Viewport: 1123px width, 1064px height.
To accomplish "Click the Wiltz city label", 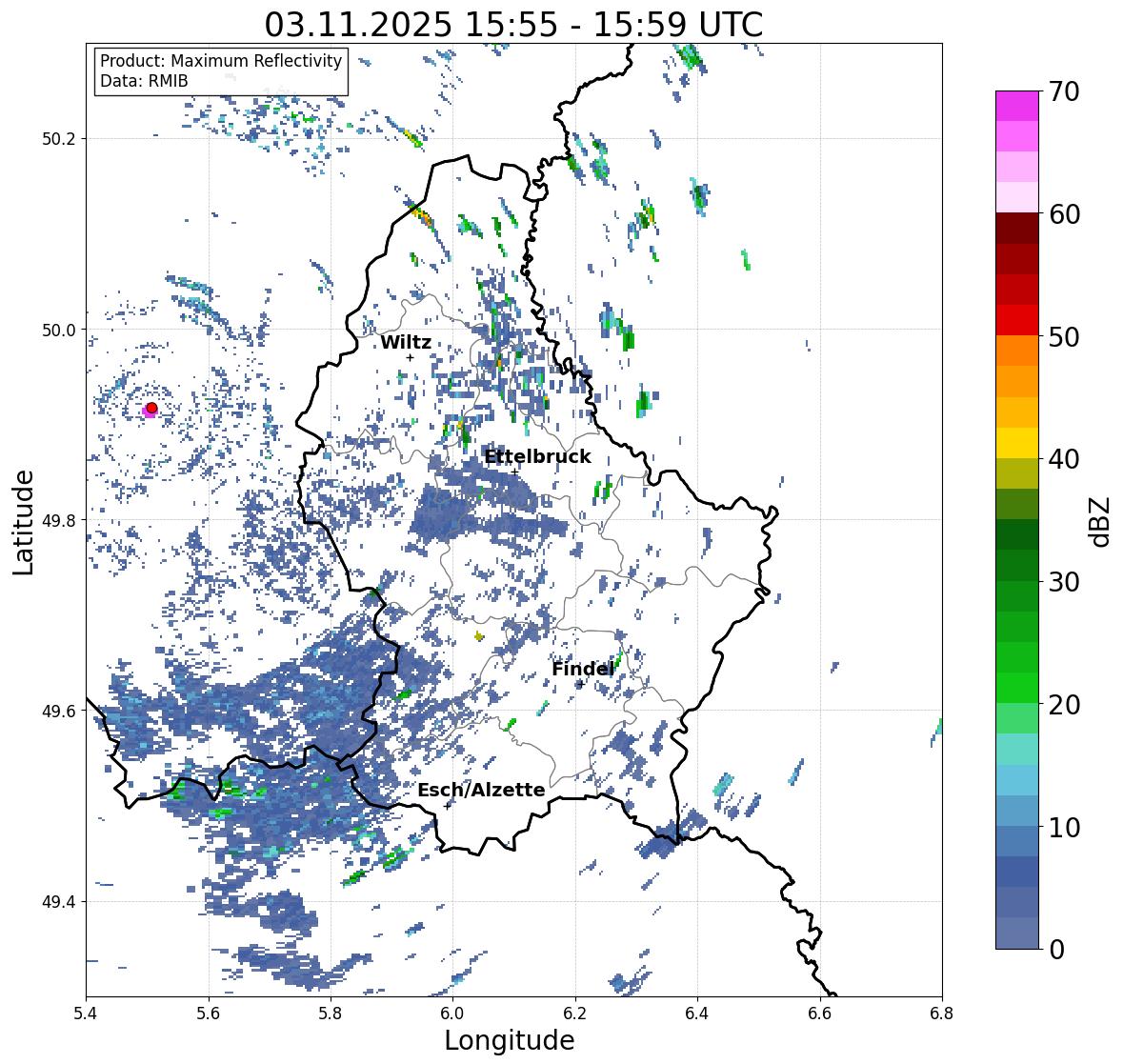I will coord(406,342).
